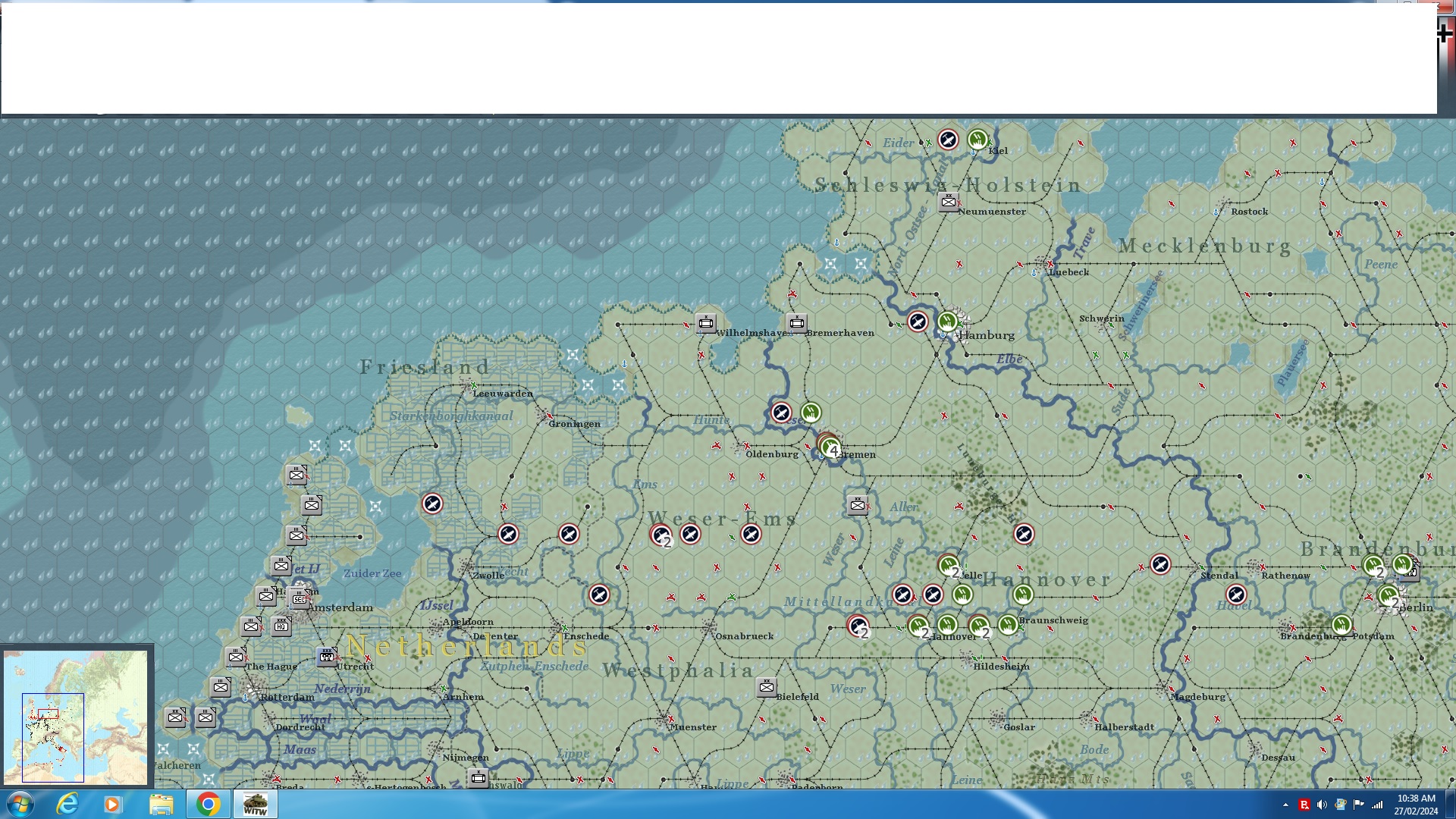Select the unit counter at Wilhelmshaven
The width and height of the screenshot is (1456, 819).
tap(706, 323)
